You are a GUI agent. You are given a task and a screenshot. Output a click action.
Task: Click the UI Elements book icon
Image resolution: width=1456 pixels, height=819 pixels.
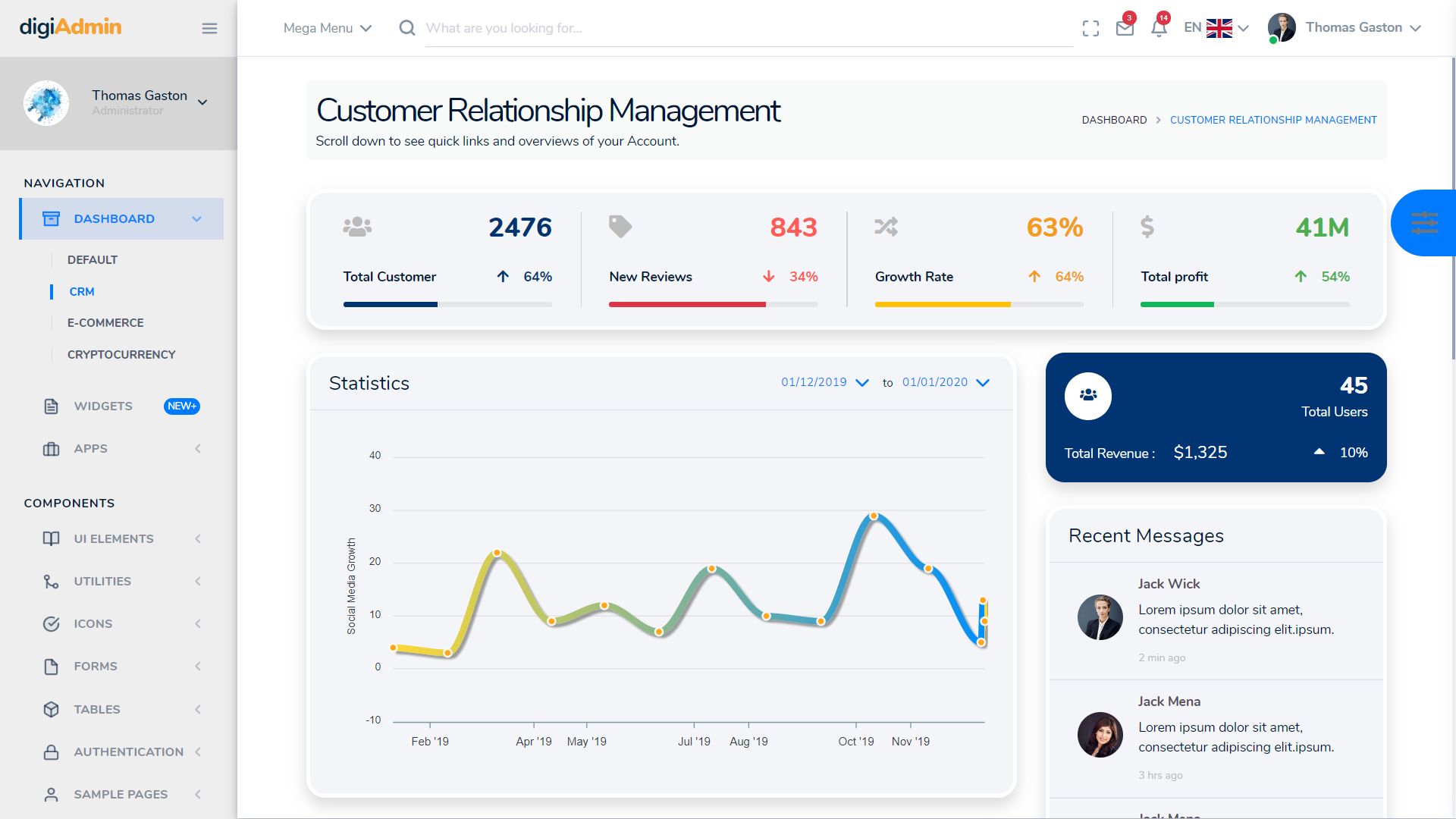coord(51,539)
